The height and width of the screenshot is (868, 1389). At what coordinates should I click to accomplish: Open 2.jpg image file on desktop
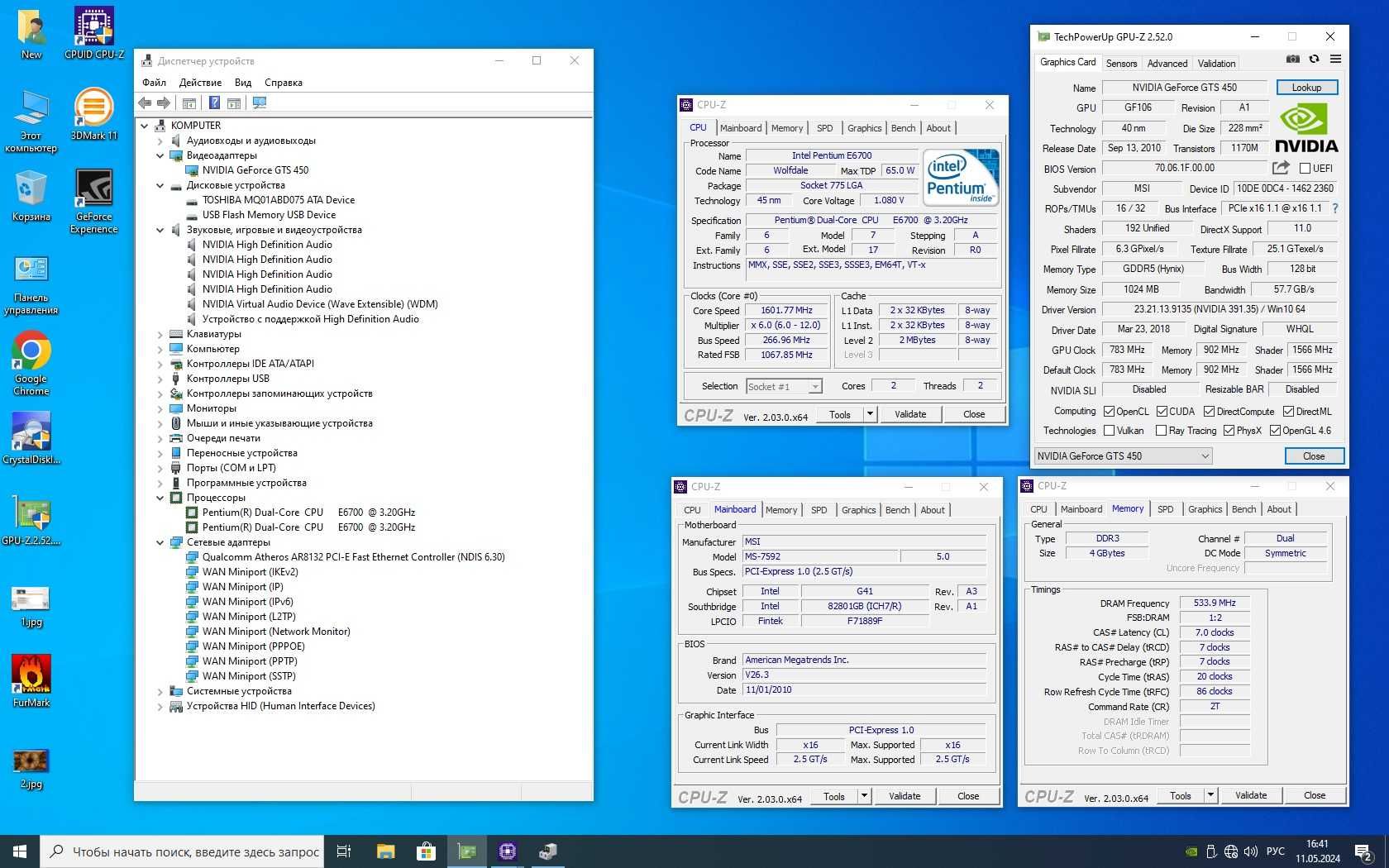[31, 767]
